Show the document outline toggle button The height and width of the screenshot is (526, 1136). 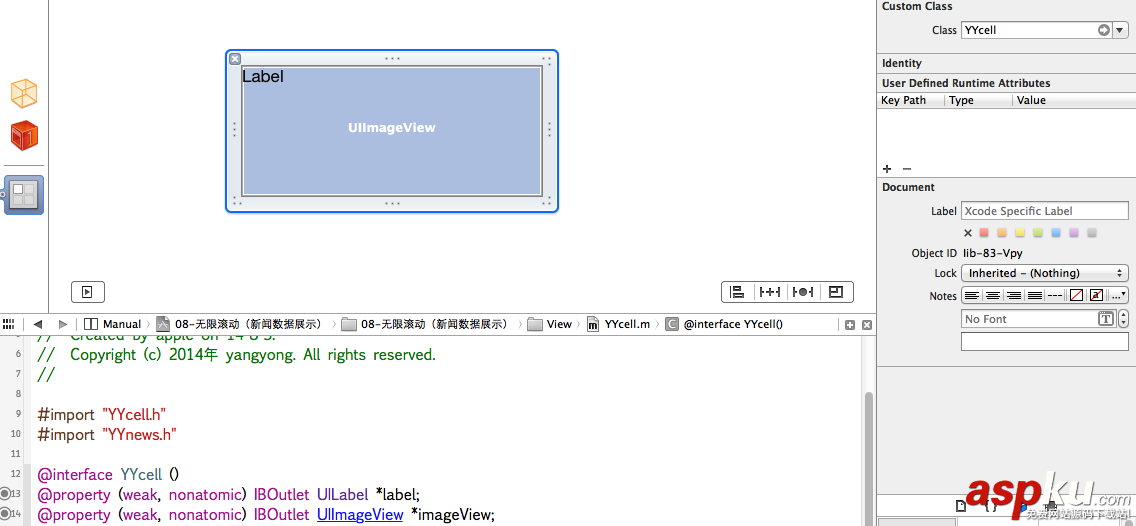88,292
